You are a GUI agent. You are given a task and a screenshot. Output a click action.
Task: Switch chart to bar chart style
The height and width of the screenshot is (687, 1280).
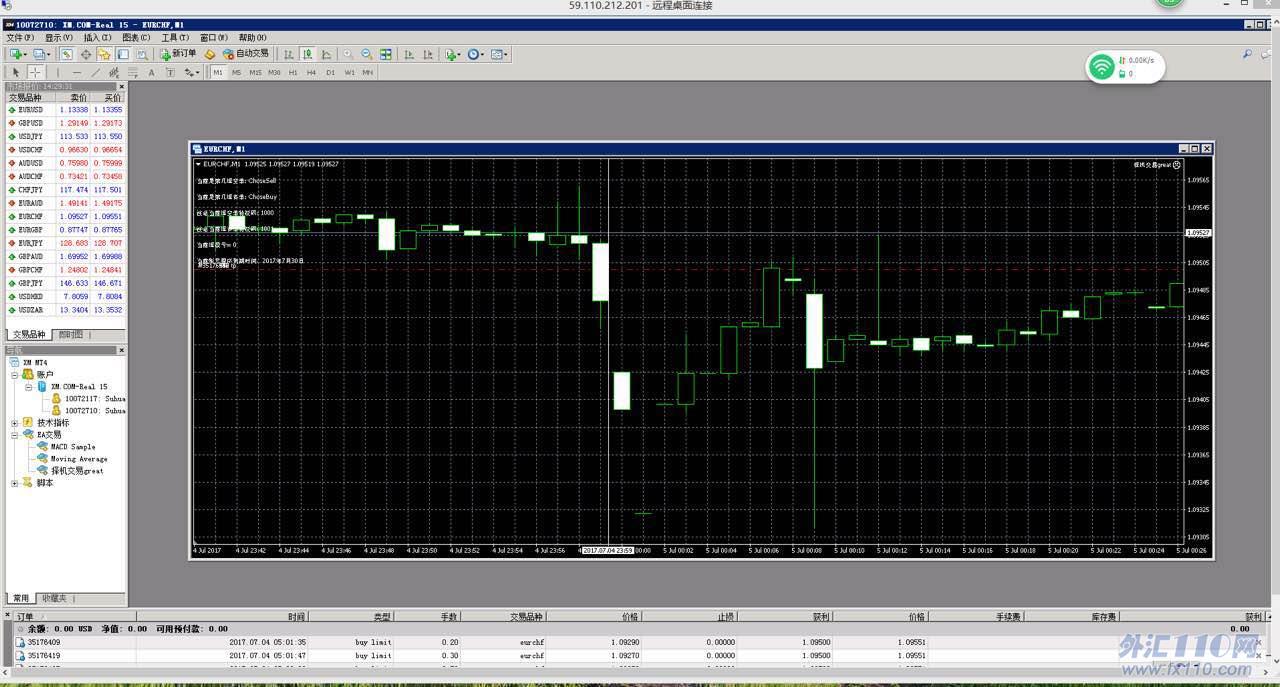[289, 54]
